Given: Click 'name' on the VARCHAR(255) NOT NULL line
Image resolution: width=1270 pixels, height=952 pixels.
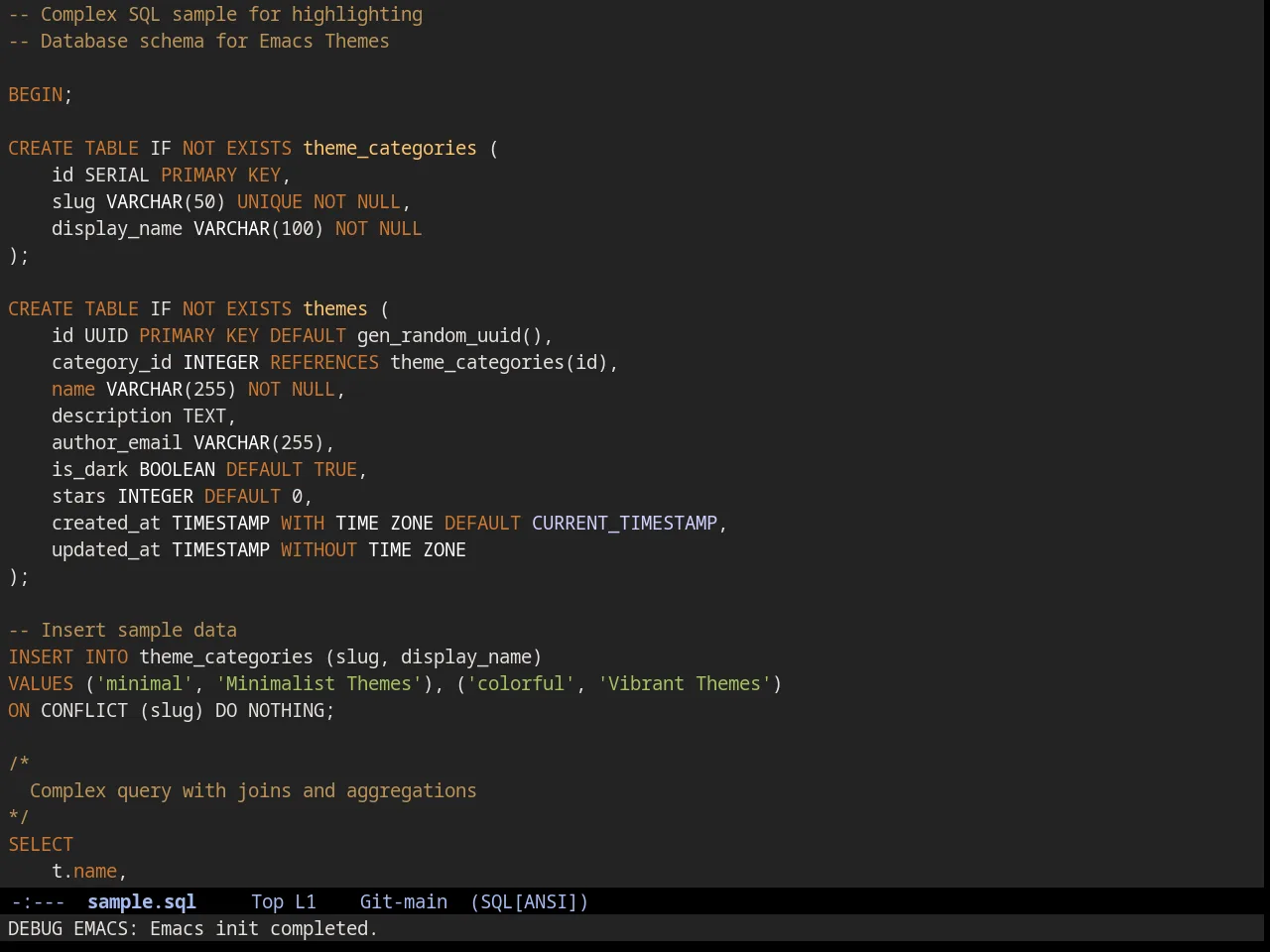Looking at the screenshot, I should (73, 389).
